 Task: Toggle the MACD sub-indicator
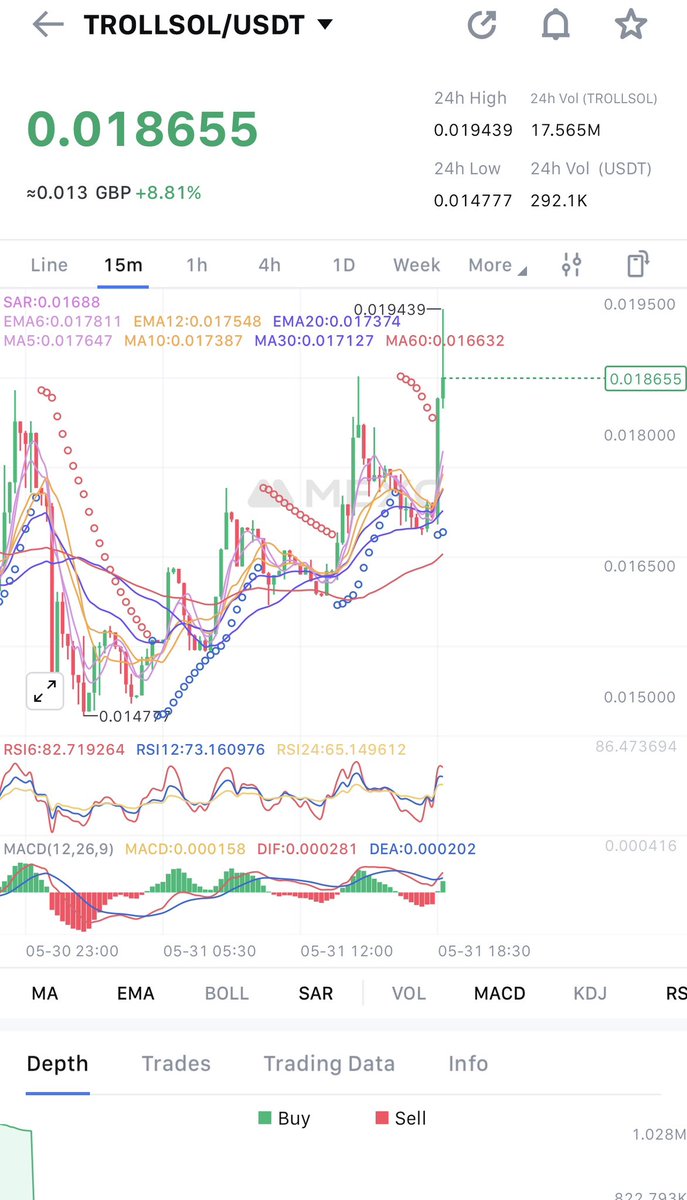pos(499,993)
